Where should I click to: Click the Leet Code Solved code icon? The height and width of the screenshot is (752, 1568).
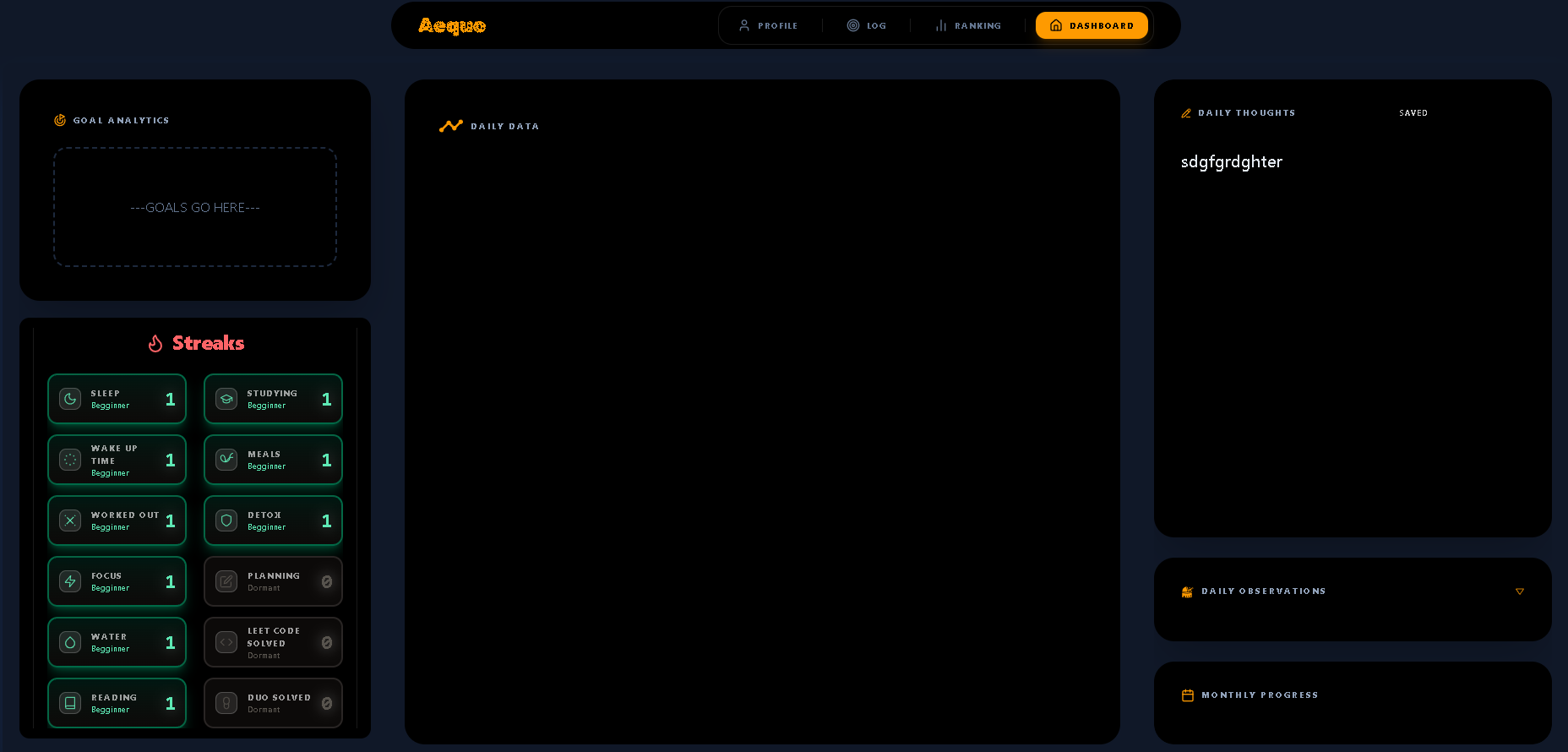click(226, 642)
